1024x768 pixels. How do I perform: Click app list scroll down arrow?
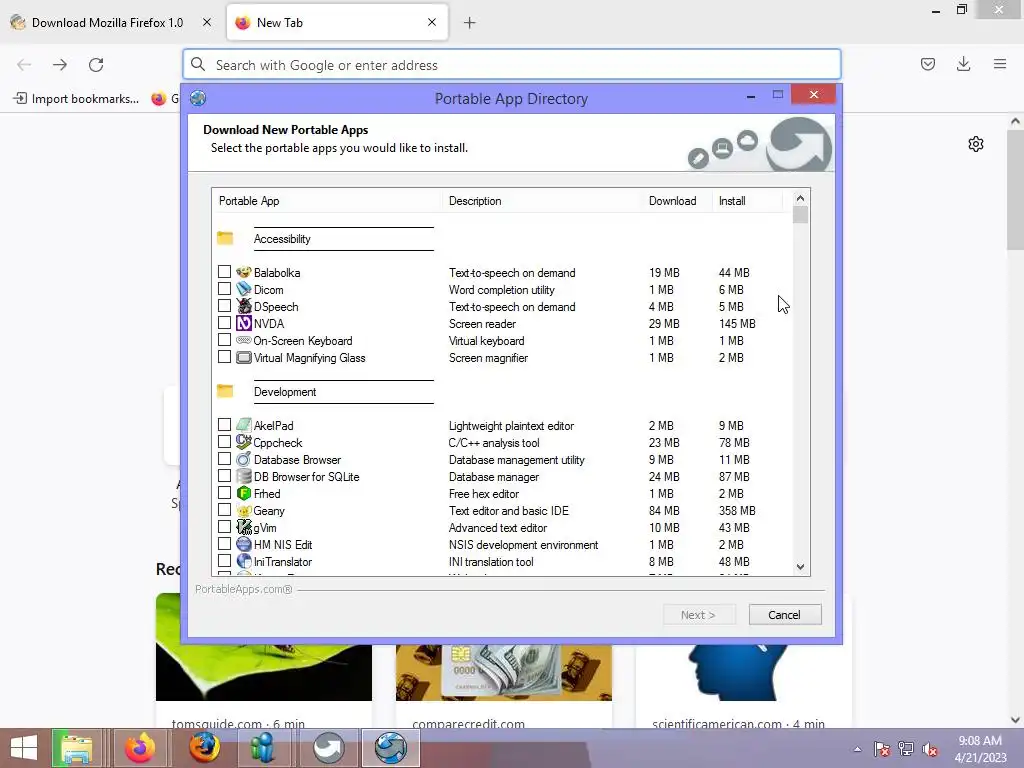tap(800, 567)
